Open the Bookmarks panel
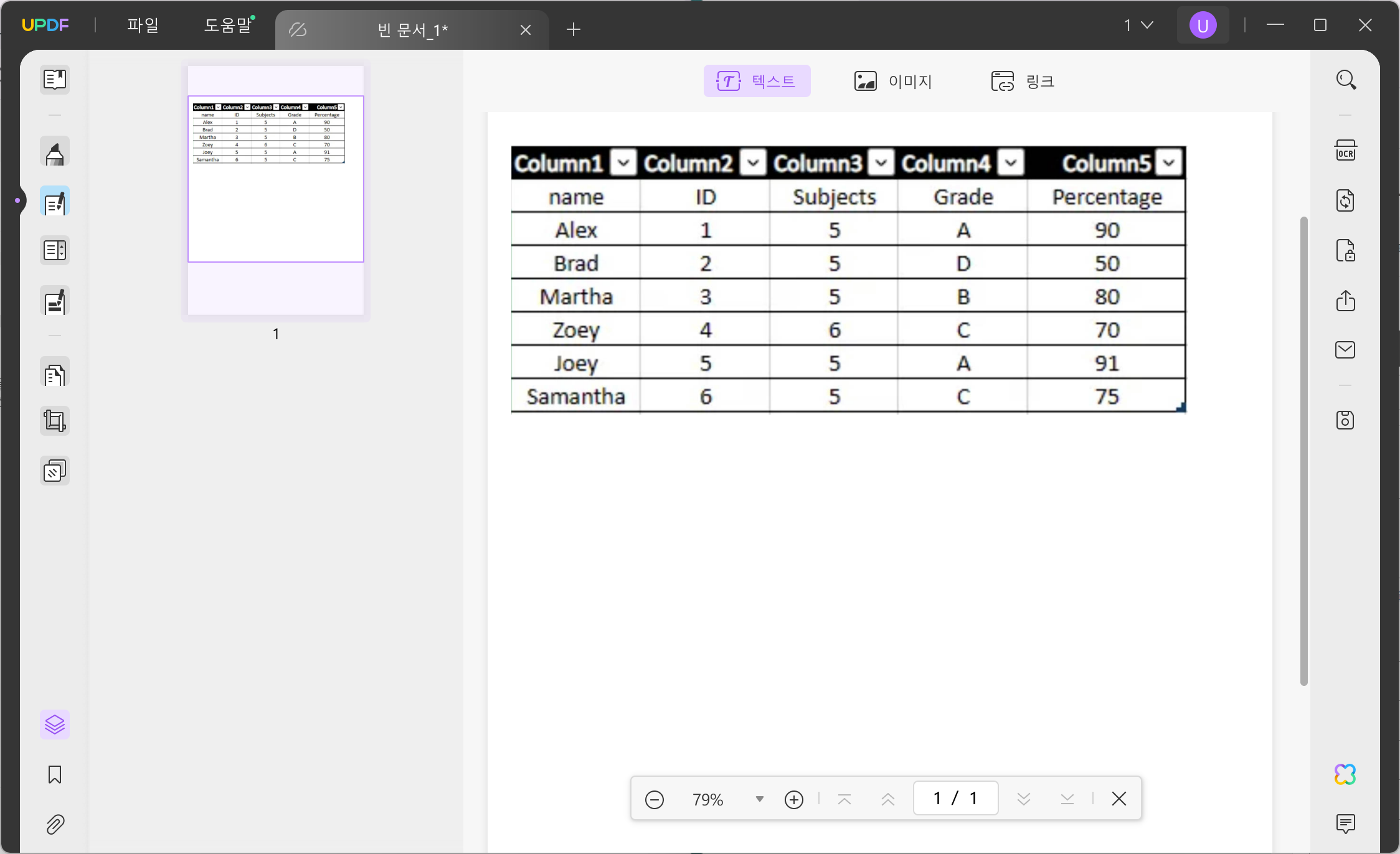 click(x=55, y=775)
